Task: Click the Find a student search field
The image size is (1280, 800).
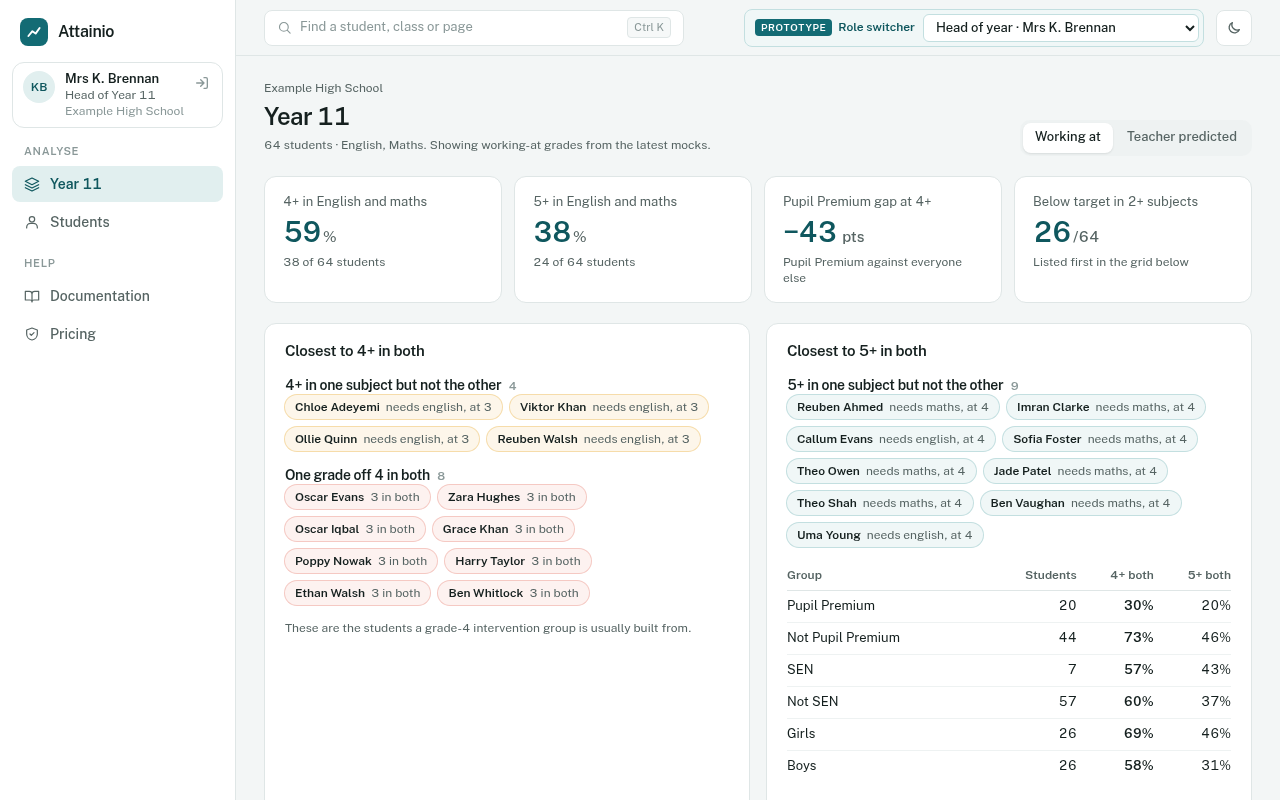Action: click(474, 28)
